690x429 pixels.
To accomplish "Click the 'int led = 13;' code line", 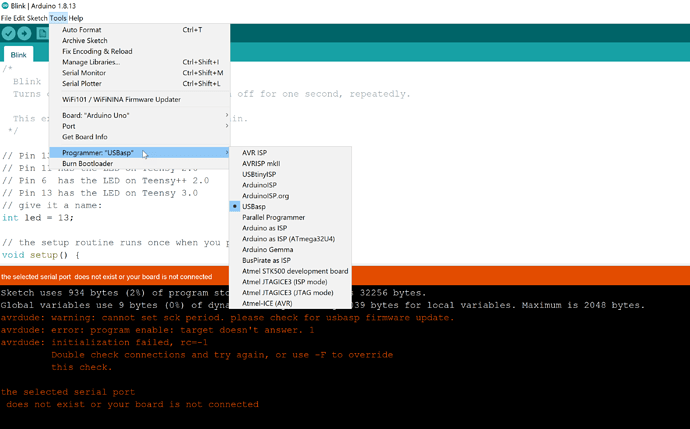I will [38, 218].
